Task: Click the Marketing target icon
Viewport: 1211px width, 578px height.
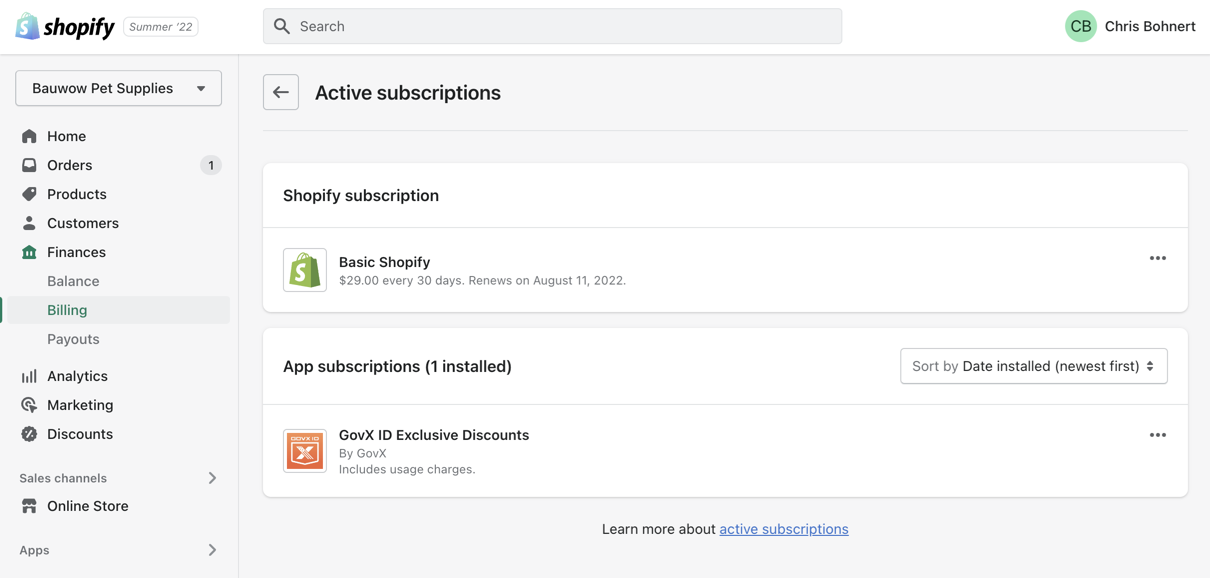Action: click(x=29, y=405)
